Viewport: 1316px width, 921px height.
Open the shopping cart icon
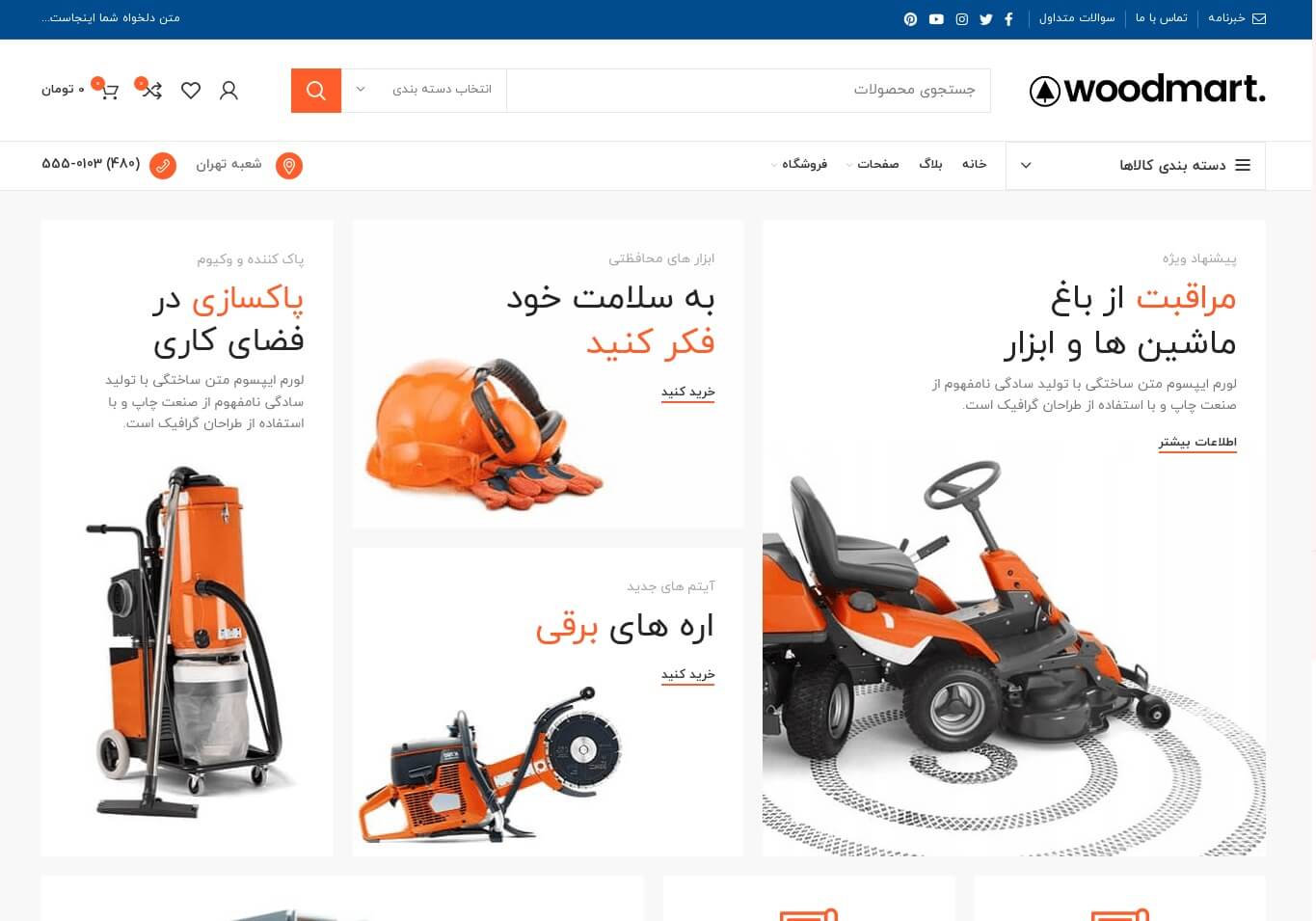(109, 91)
